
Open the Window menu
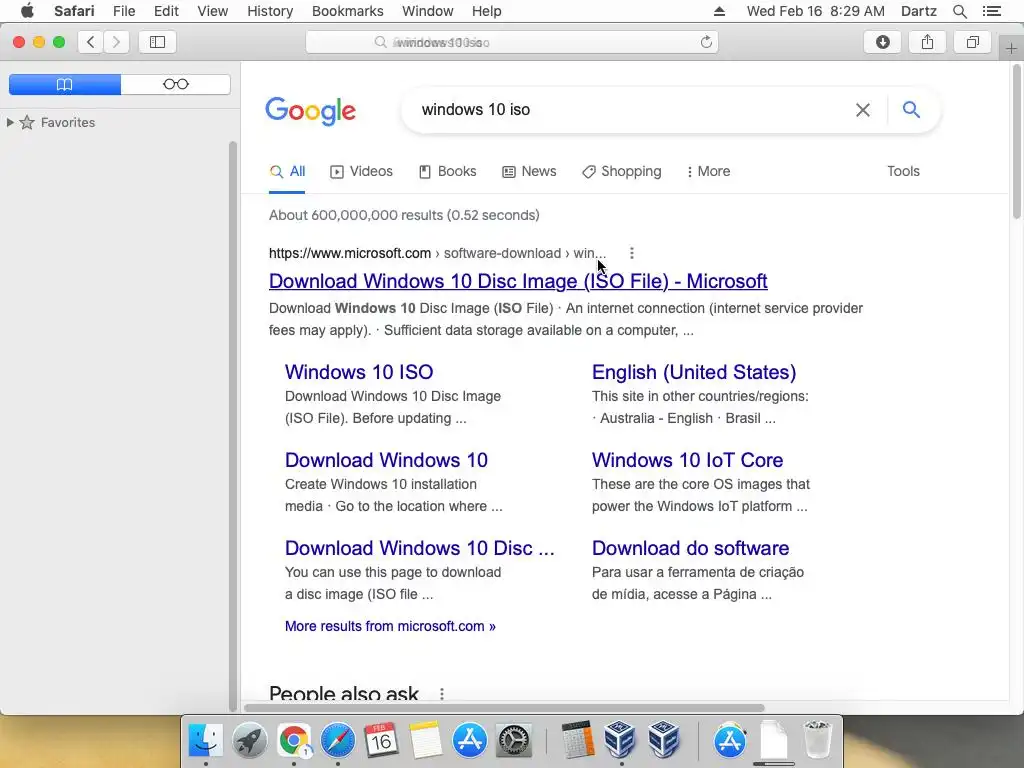[428, 11]
